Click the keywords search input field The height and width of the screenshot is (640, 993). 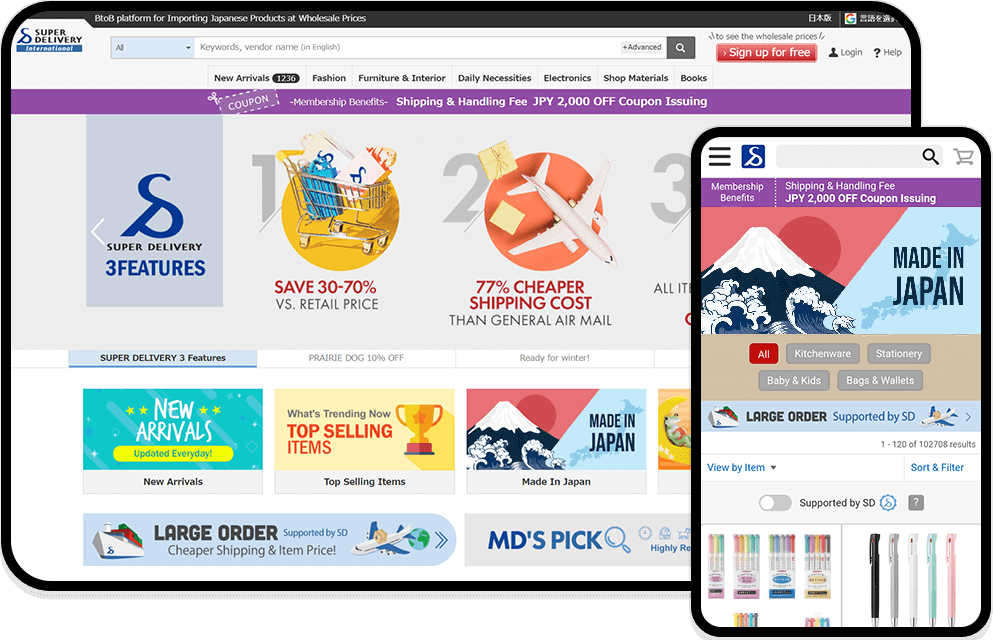tap(408, 47)
